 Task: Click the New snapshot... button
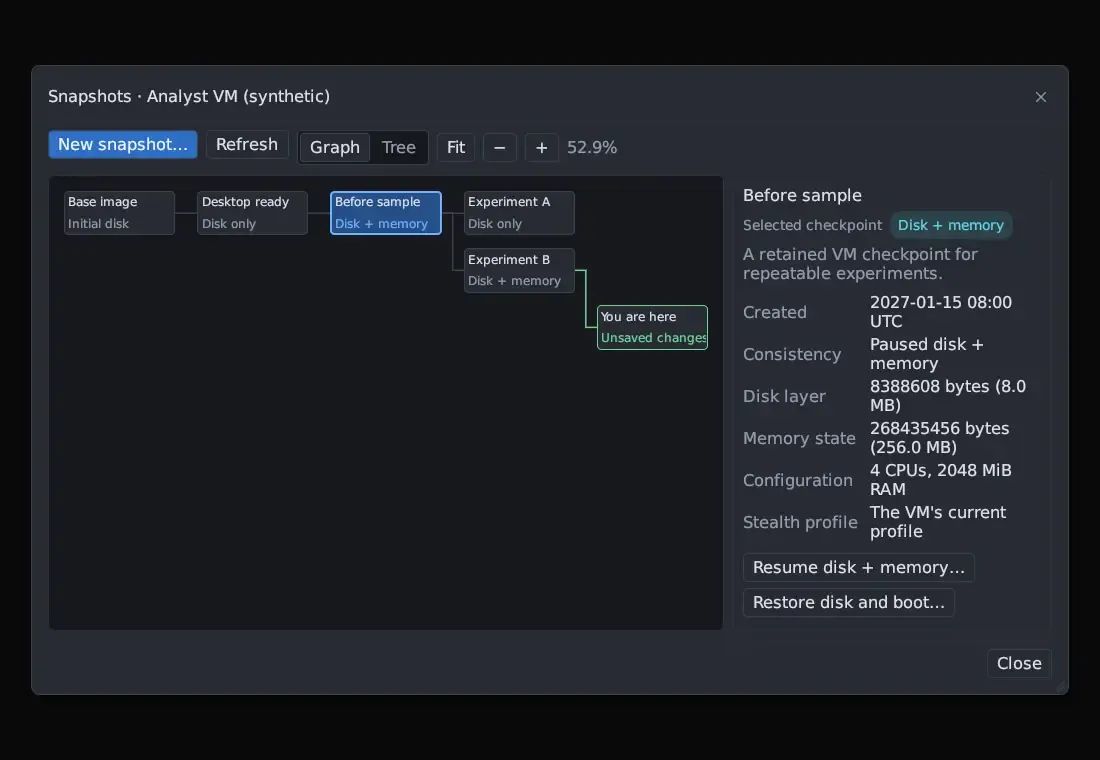pos(123,145)
